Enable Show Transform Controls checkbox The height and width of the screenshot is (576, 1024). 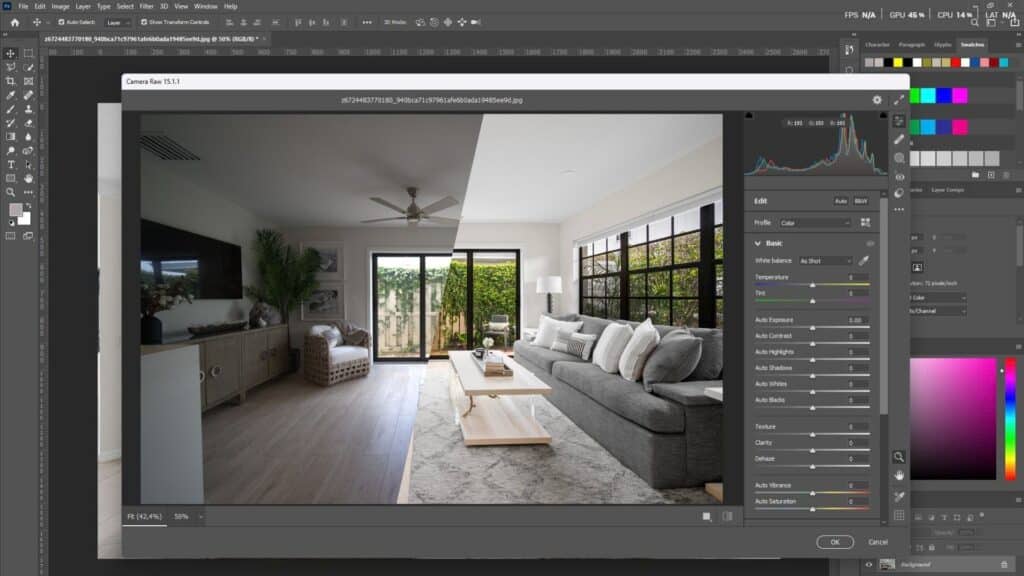(x=144, y=21)
